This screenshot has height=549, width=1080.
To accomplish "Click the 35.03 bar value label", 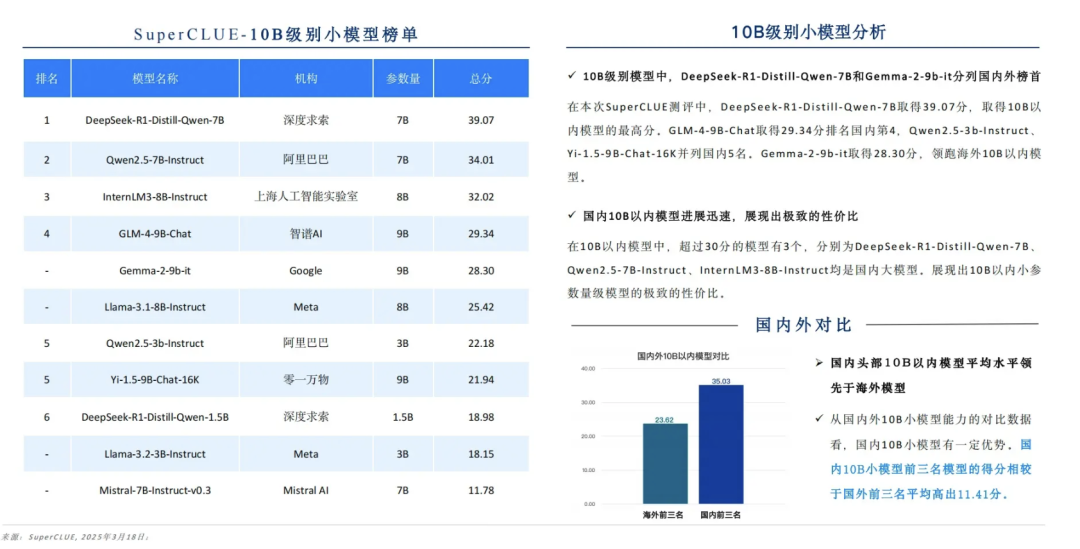I will 721,381.
